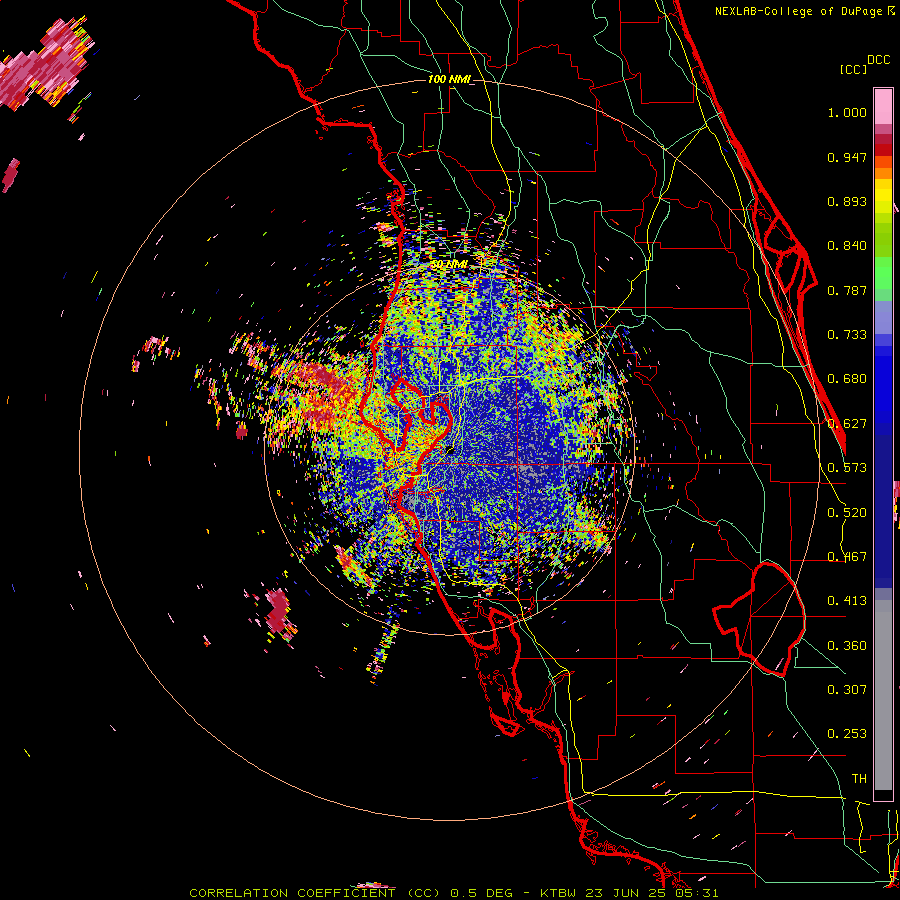Click the NEXLAB-College of DuPage label

(x=798, y=11)
